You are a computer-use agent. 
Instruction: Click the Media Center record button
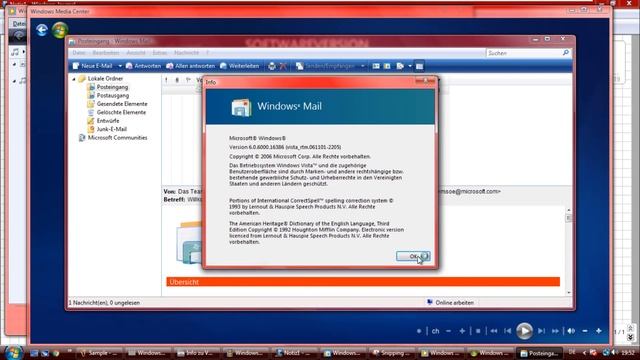pyautogui.click(x=419, y=331)
